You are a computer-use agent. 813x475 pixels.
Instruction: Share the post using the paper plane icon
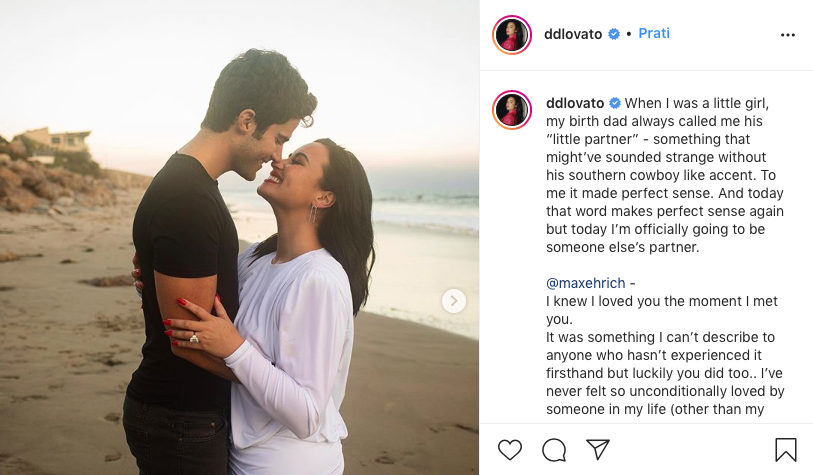point(597,449)
